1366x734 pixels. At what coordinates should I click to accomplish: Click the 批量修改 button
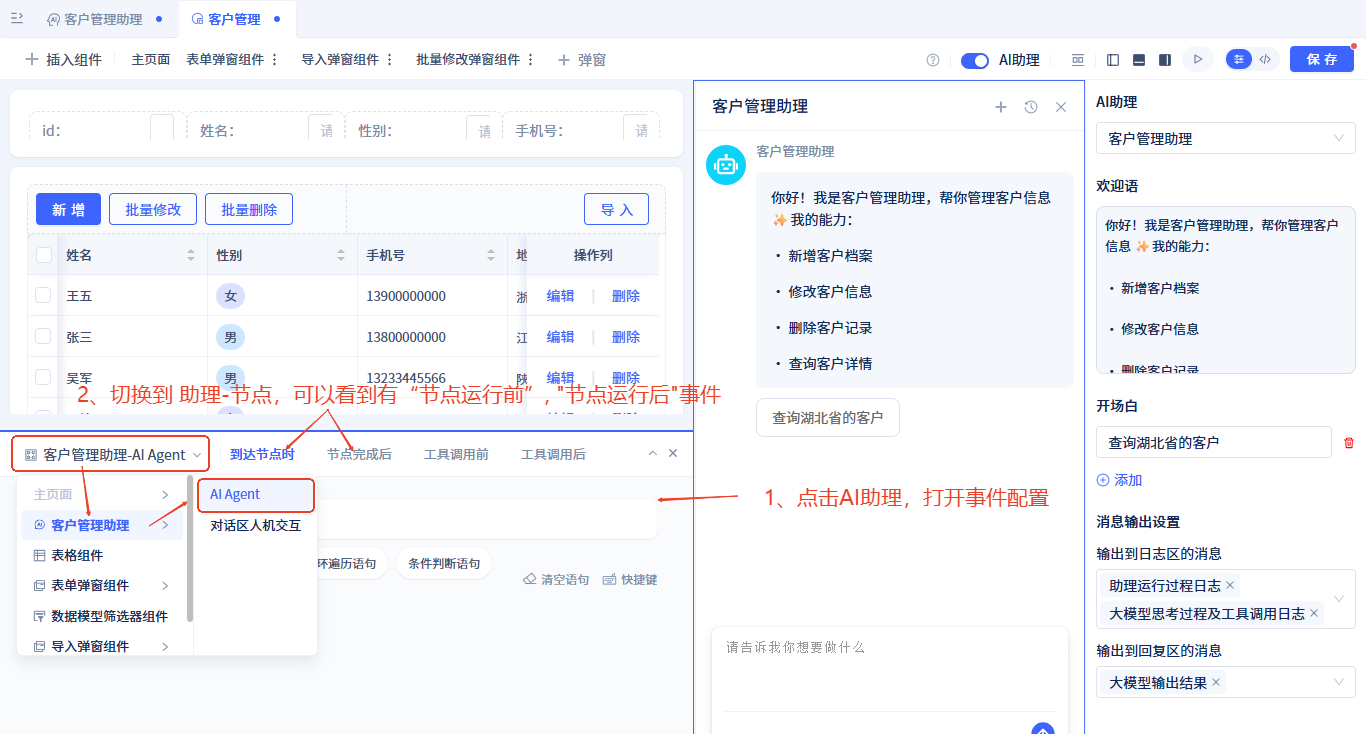click(153, 209)
